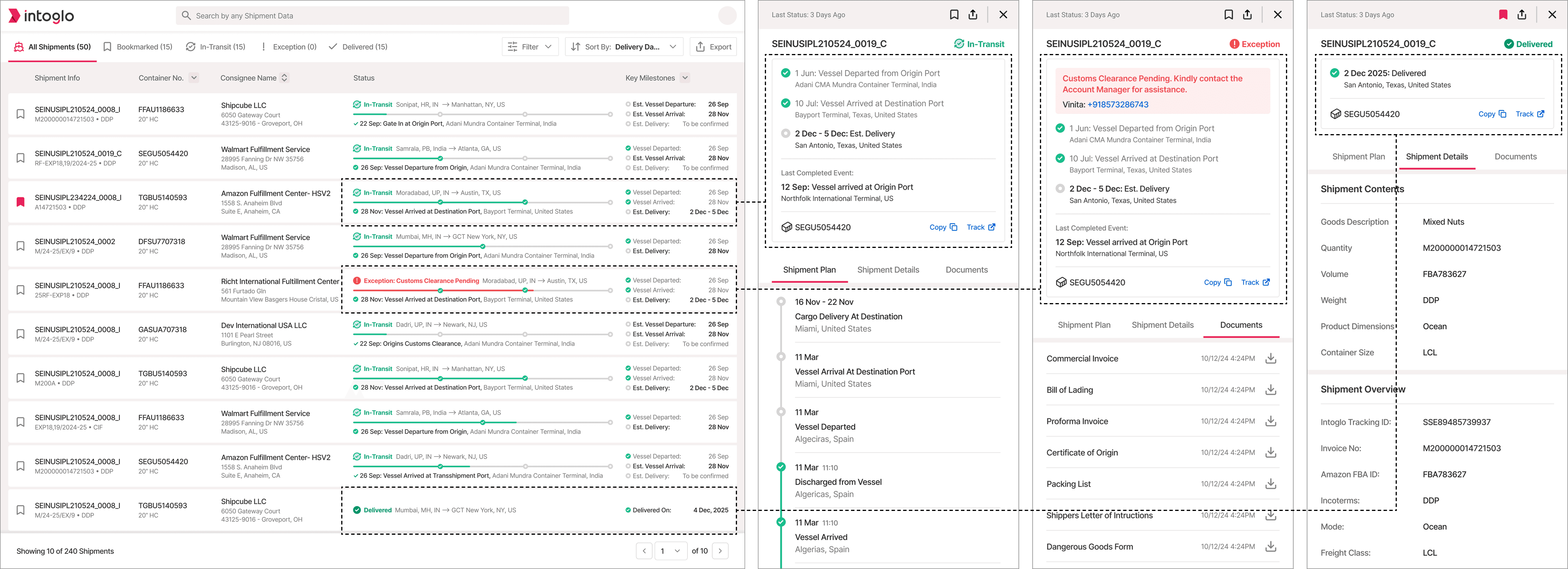Bookmark the 25RF-EXP18 shipment row
This screenshot has height=569, width=1568.
[x=21, y=290]
